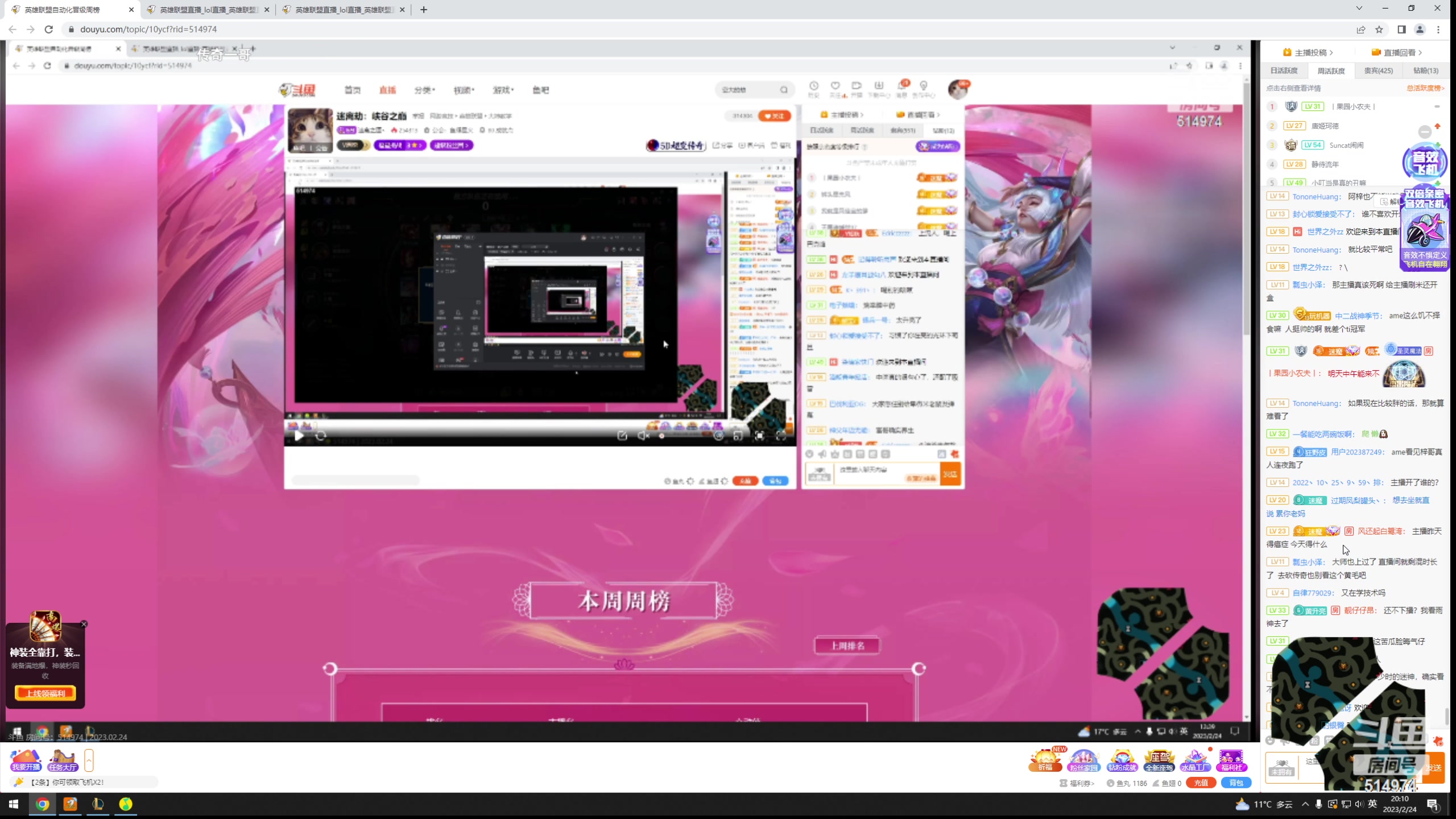This screenshot has width=1456, height=819.
Task: Click the chat panel scrollbar thumb
Action: click(x=1447, y=715)
